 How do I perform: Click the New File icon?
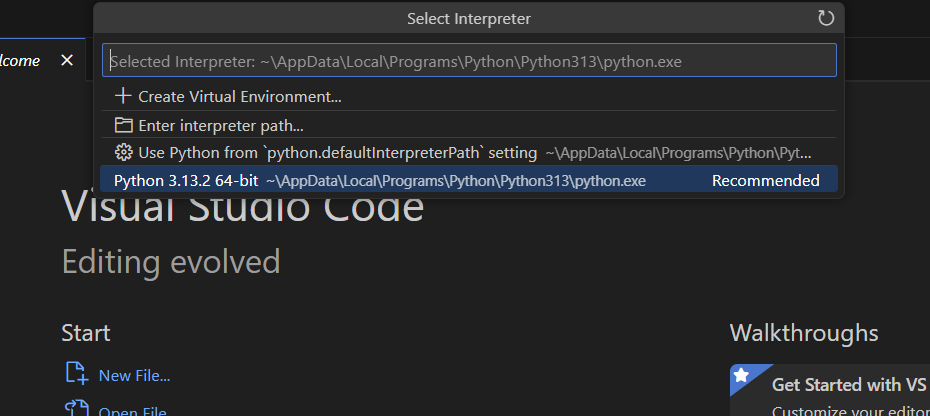point(77,373)
